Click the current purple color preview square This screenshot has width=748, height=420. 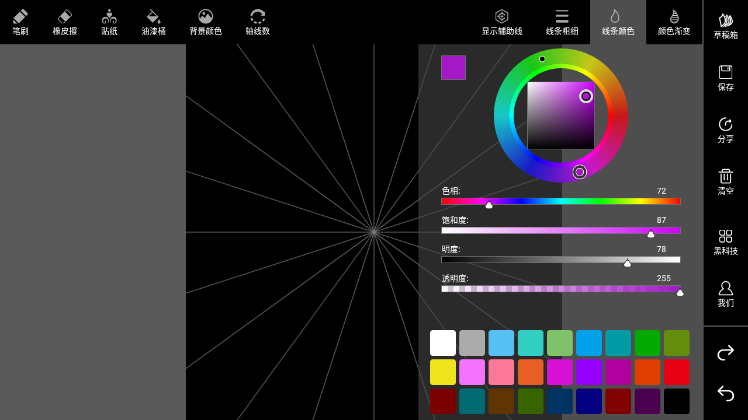click(453, 67)
